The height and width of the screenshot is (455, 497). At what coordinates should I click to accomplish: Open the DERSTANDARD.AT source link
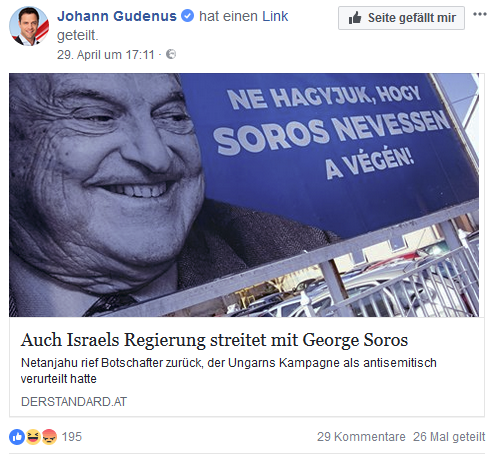coord(74,402)
